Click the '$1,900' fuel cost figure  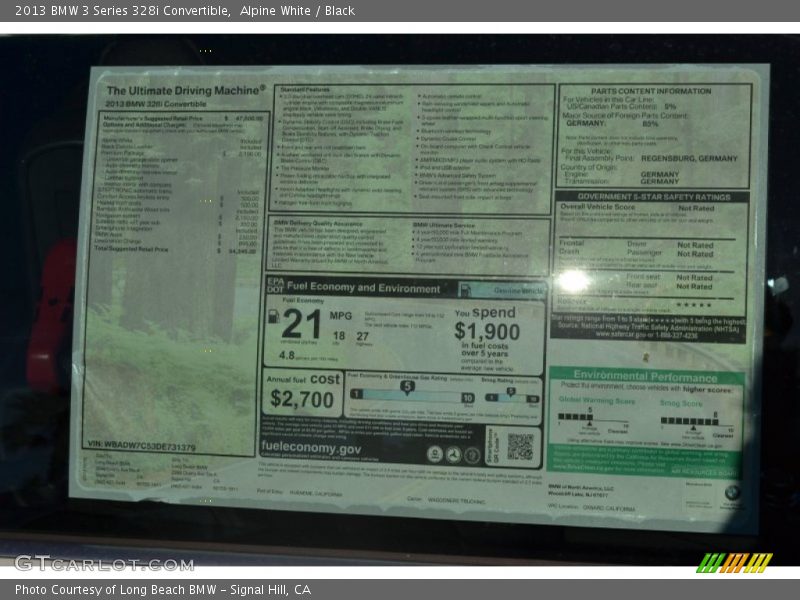pos(487,332)
